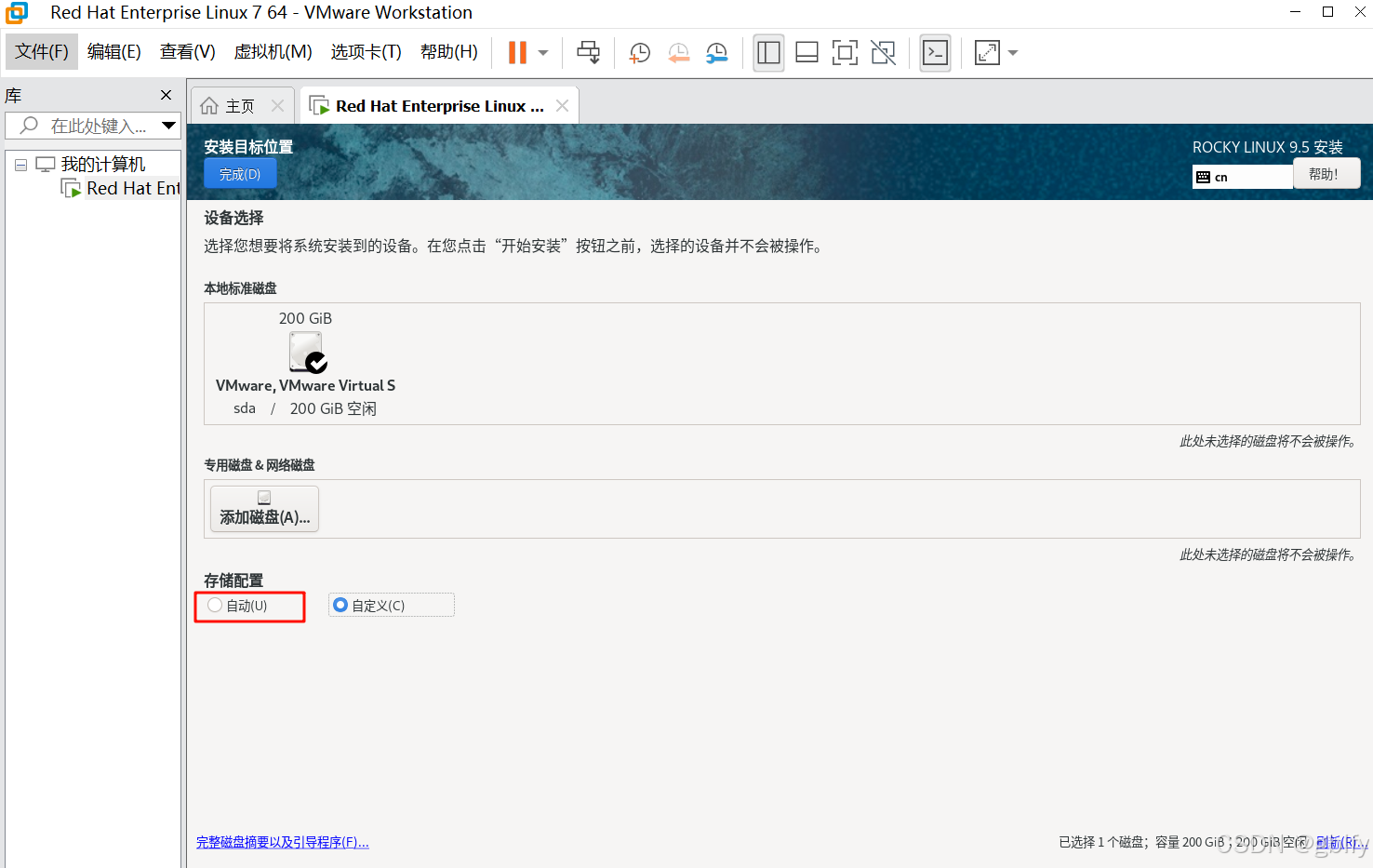Click the '安装目标位置' title

(248, 147)
